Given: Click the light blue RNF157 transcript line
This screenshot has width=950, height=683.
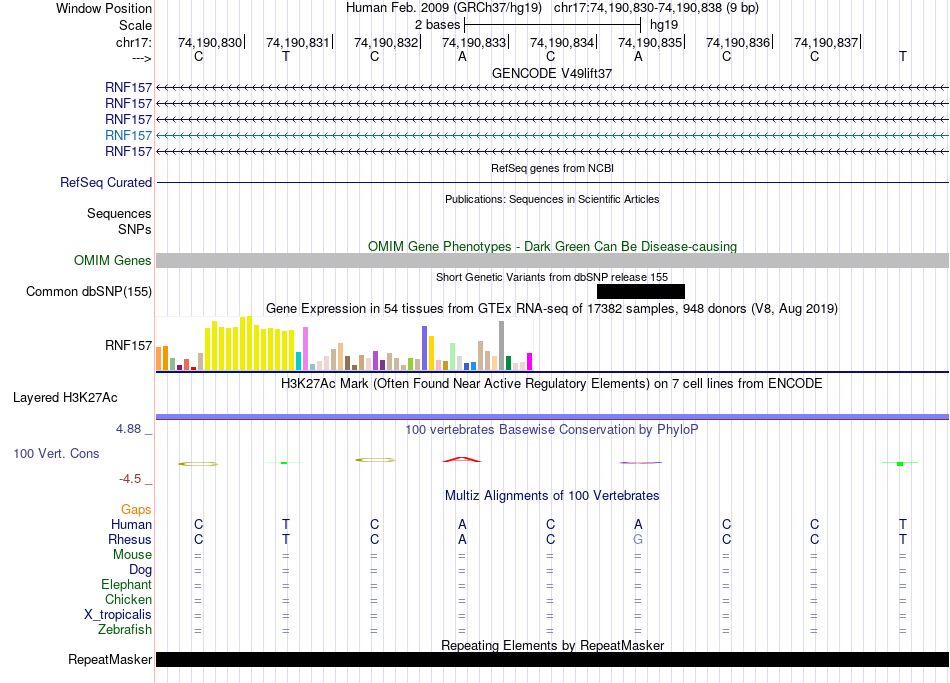Looking at the screenshot, I should click(x=552, y=135).
